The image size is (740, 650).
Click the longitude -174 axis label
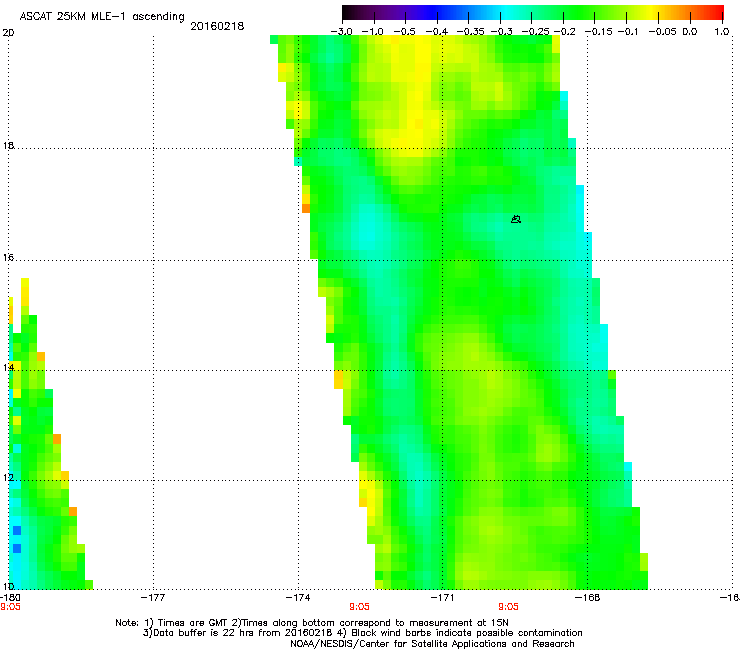298,598
